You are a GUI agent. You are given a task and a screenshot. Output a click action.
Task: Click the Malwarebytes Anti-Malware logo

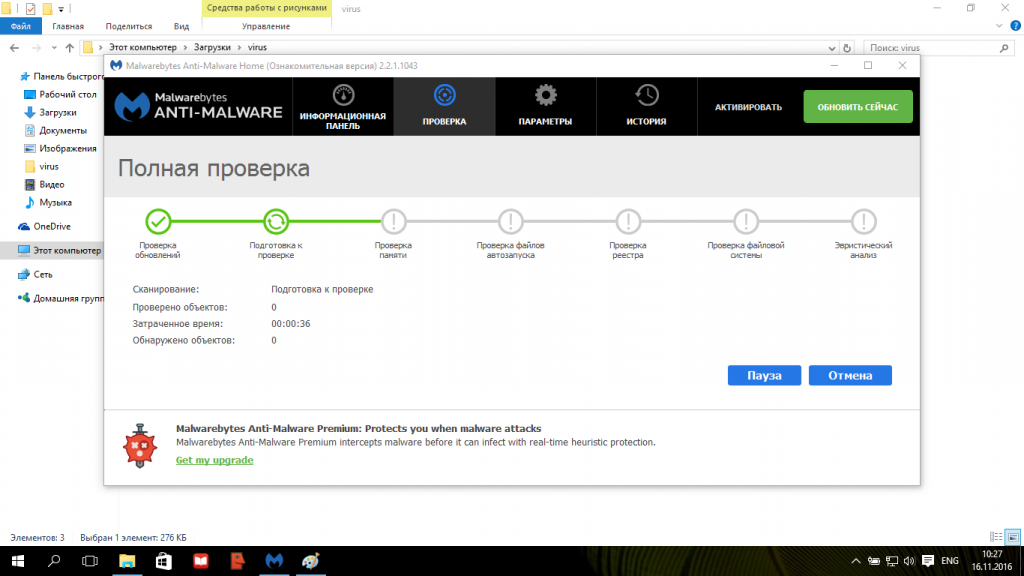pos(199,106)
